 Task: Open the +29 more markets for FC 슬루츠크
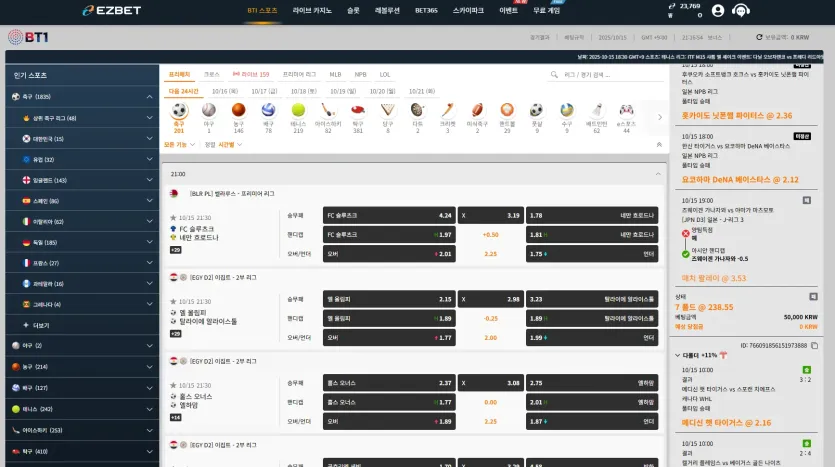tap(176, 250)
